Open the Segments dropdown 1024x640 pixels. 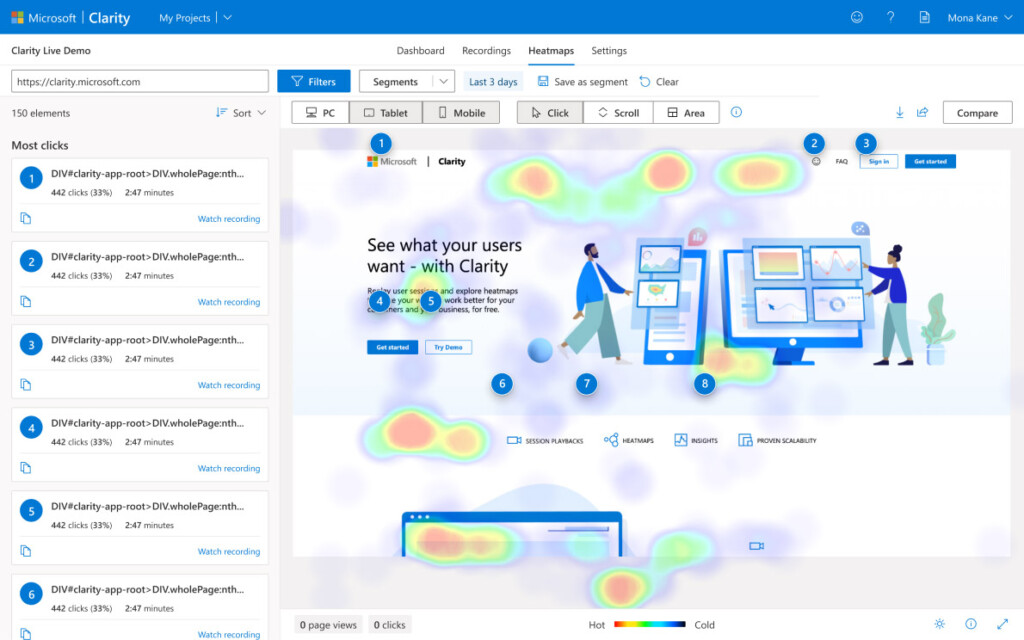(406, 80)
